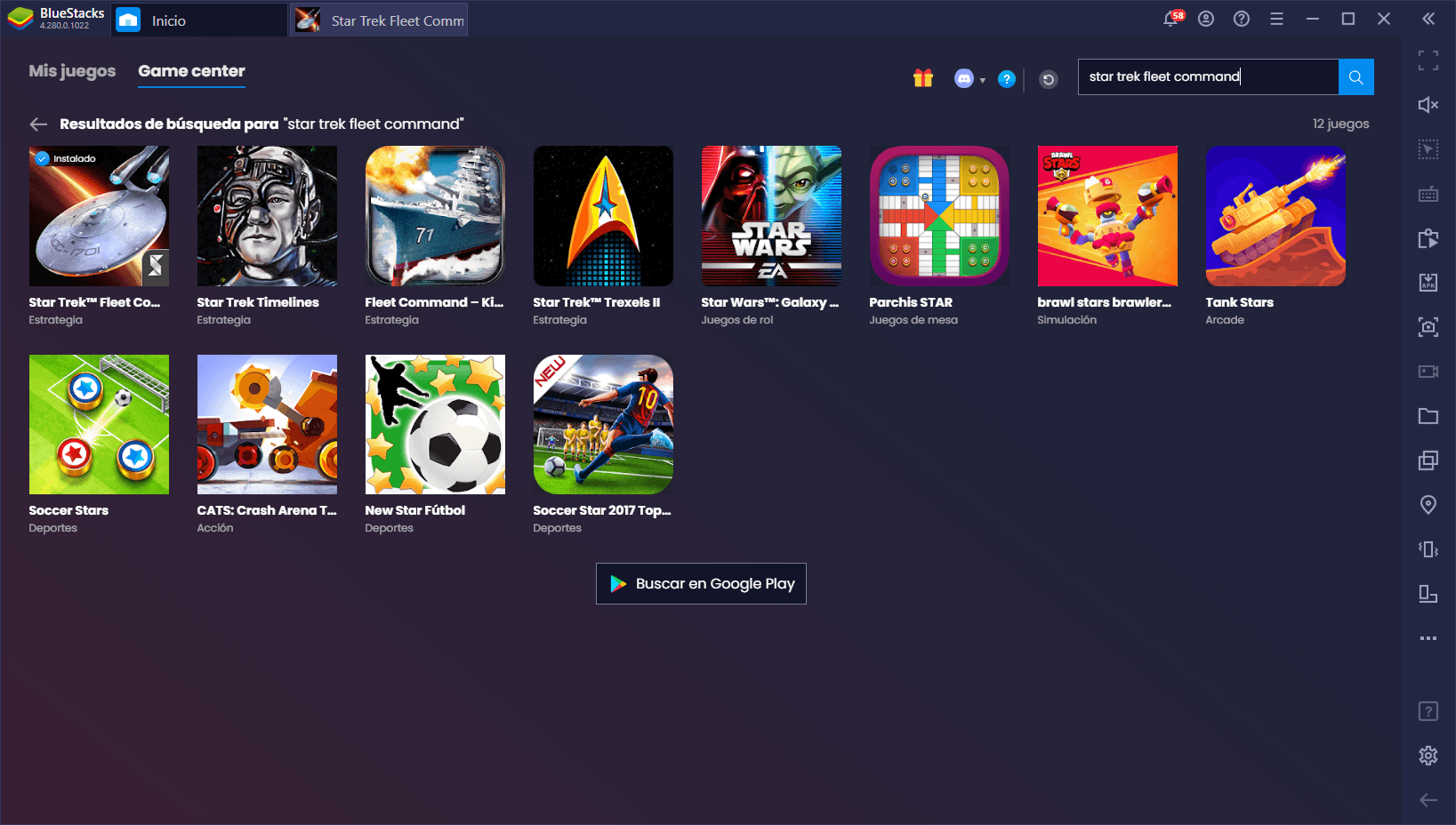Switch to Mis juegos tab
Screen dimensions: 1456x825
pyautogui.click(x=72, y=71)
